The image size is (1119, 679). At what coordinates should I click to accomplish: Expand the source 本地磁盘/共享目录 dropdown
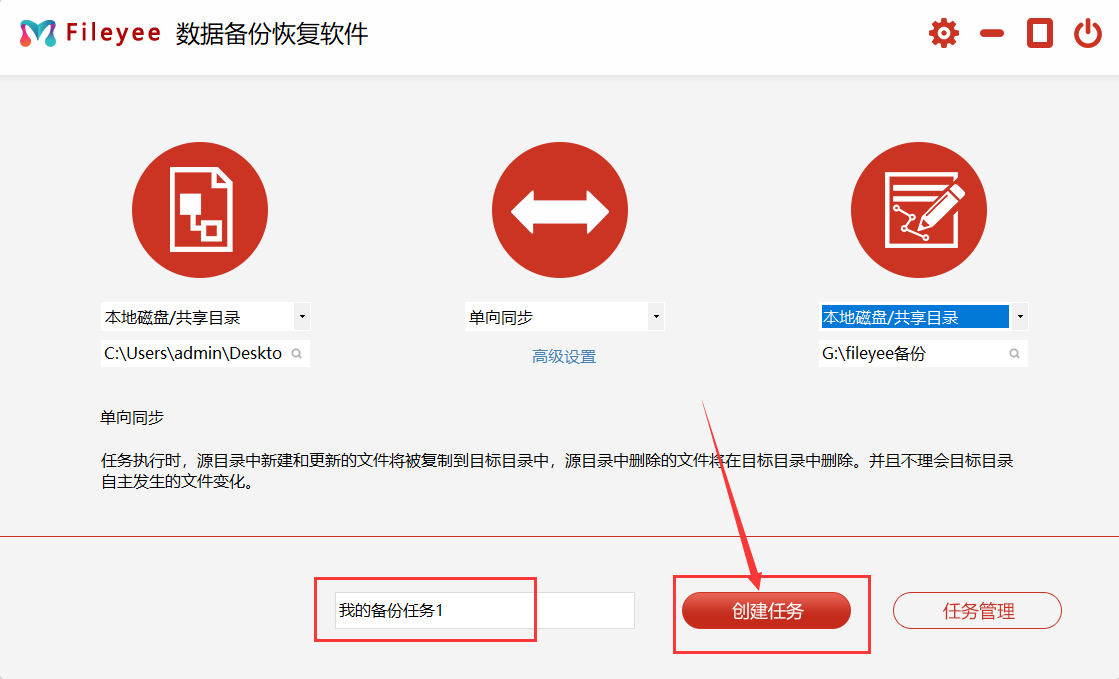[302, 317]
